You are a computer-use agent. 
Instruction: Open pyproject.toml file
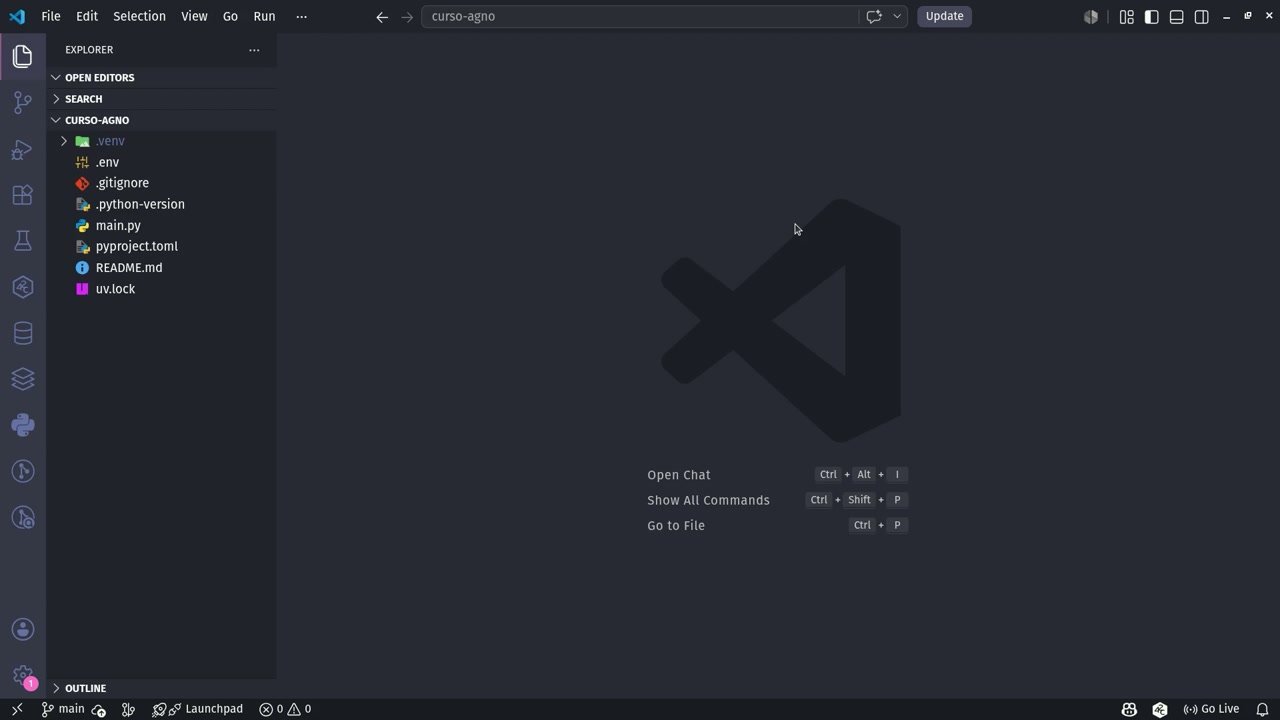tap(161, 246)
